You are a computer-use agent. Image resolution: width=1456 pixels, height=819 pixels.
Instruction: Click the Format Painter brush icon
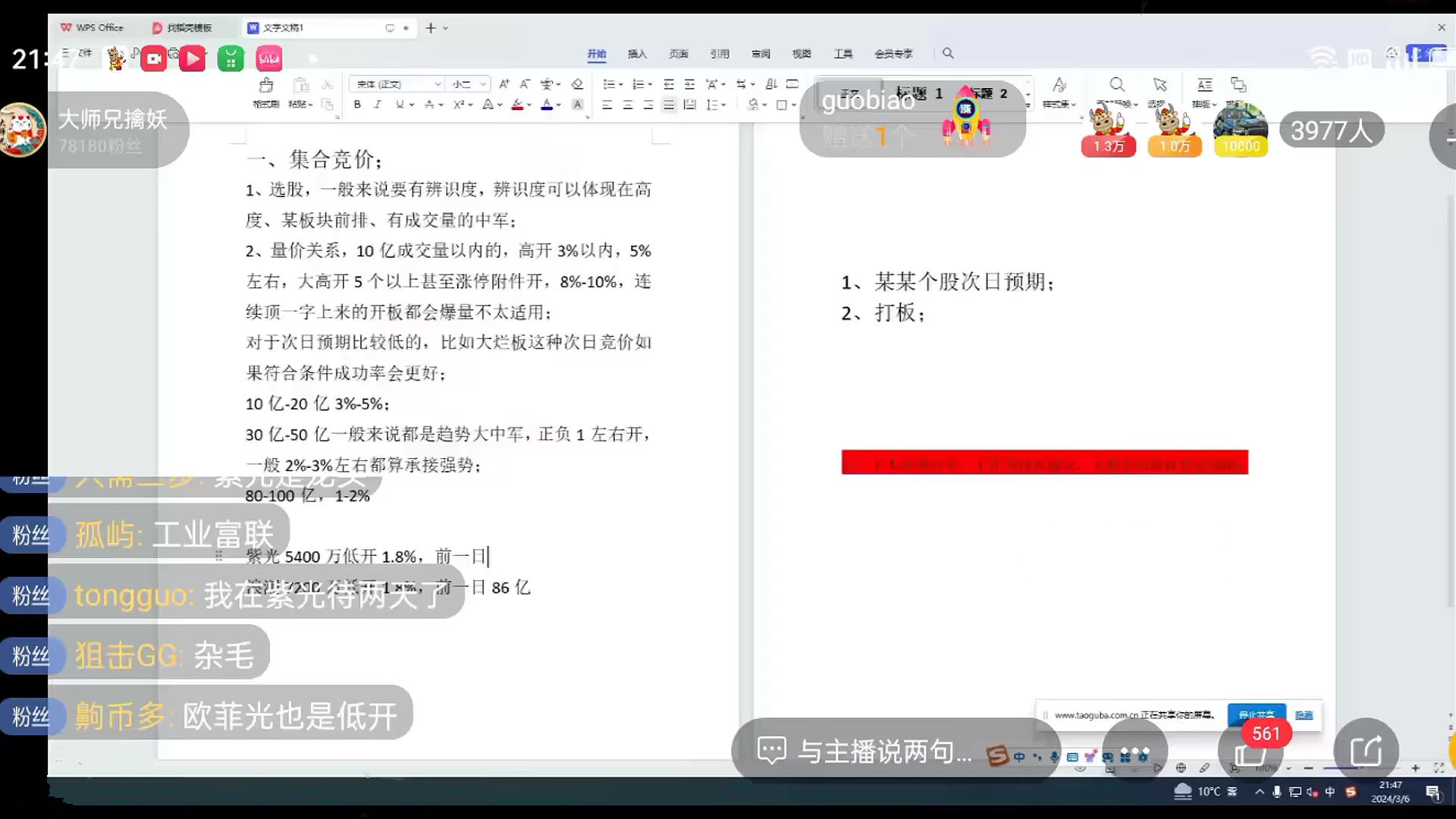(265, 85)
